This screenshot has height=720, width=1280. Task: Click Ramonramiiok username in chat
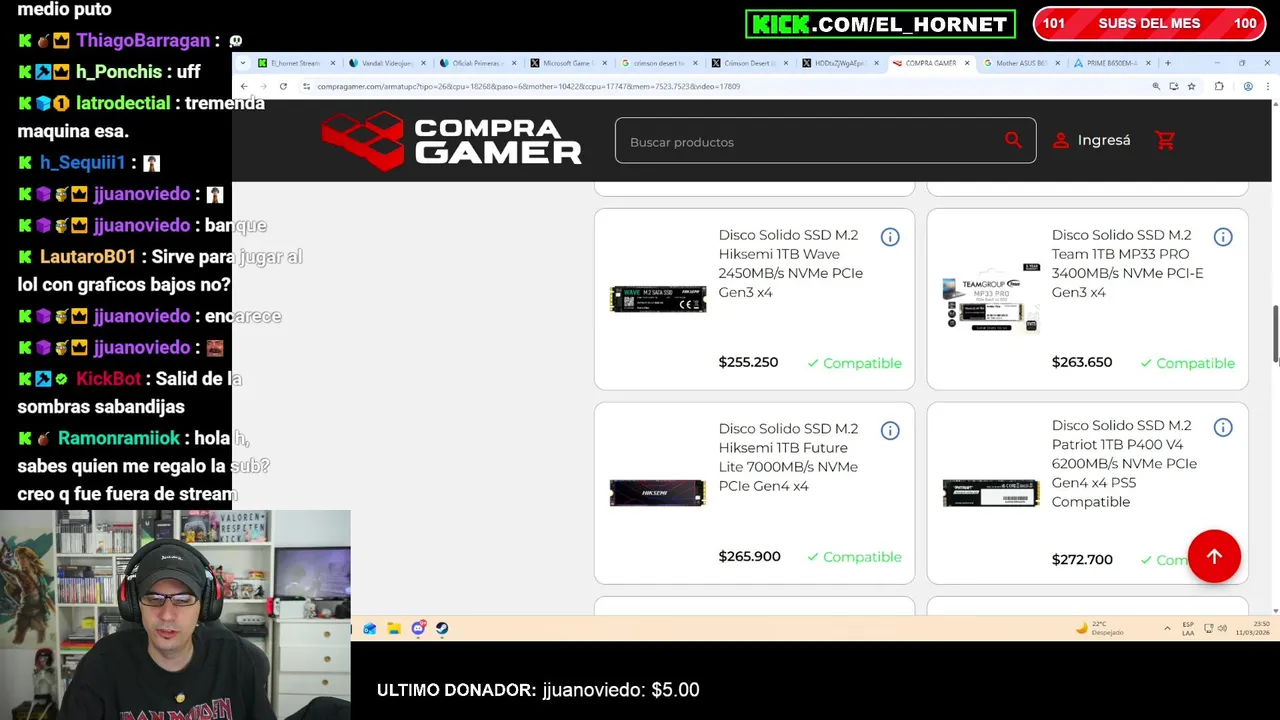[119, 438]
